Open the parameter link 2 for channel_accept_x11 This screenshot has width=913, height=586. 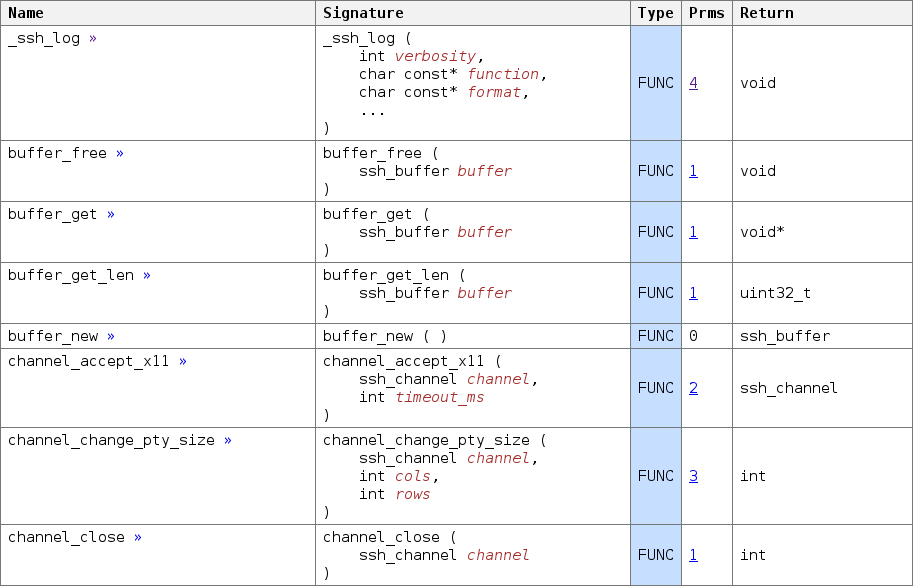(x=694, y=388)
